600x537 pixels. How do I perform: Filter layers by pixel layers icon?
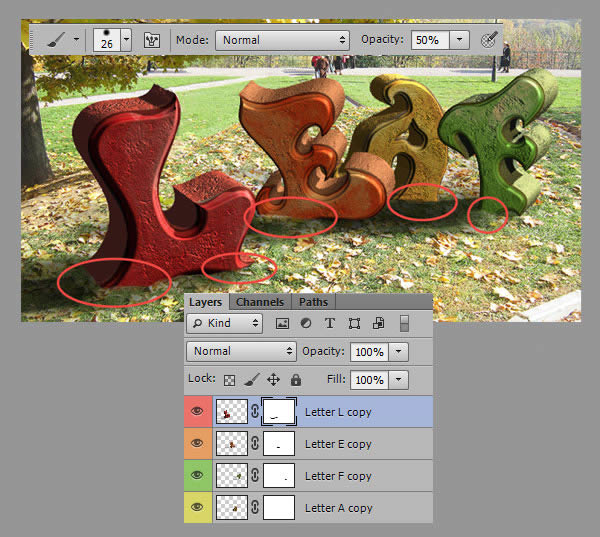click(x=282, y=324)
